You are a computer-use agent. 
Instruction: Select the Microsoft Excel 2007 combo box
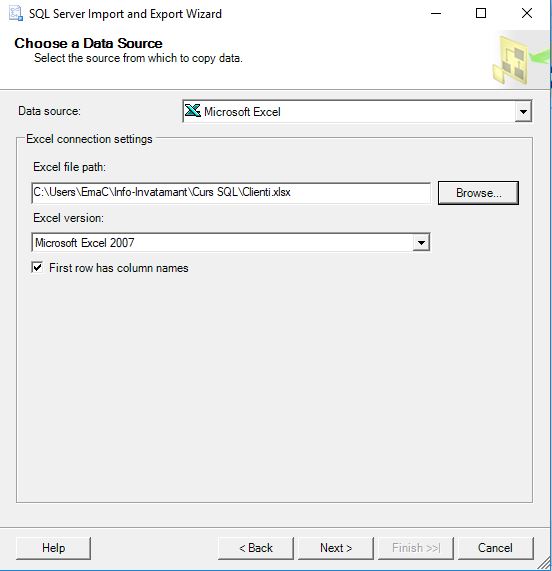[231, 243]
